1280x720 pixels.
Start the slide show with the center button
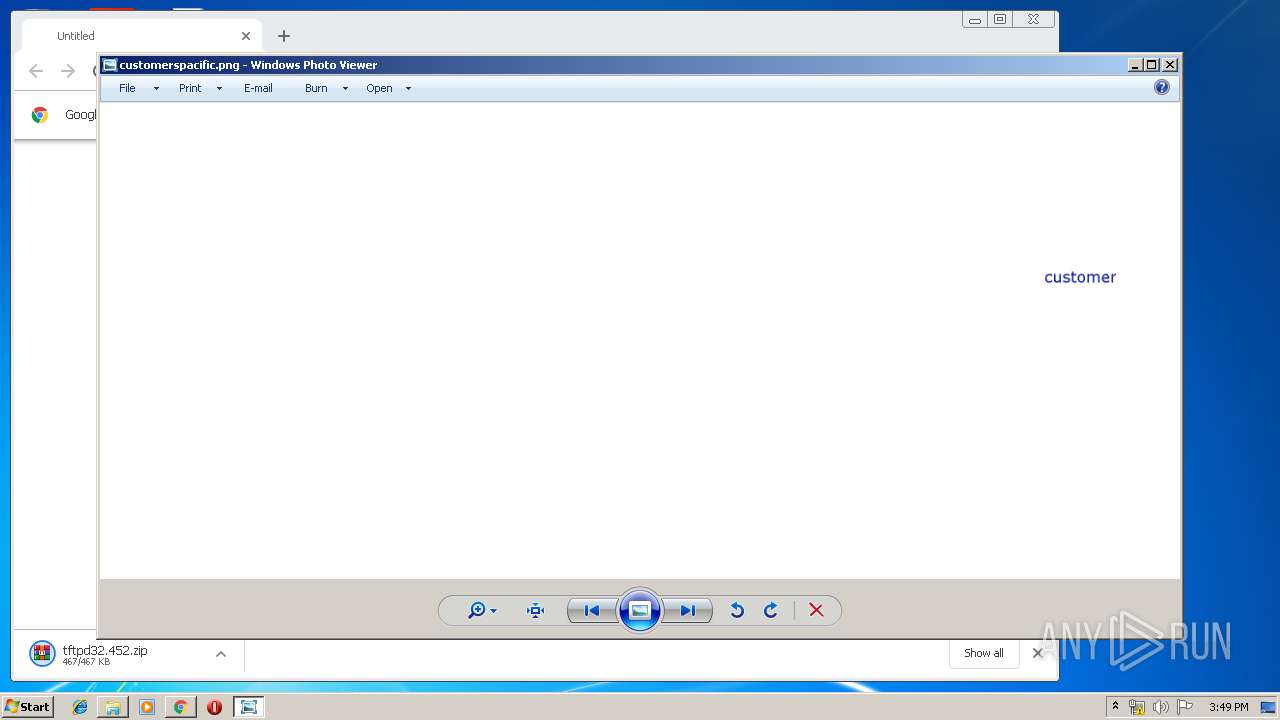pyautogui.click(x=640, y=610)
